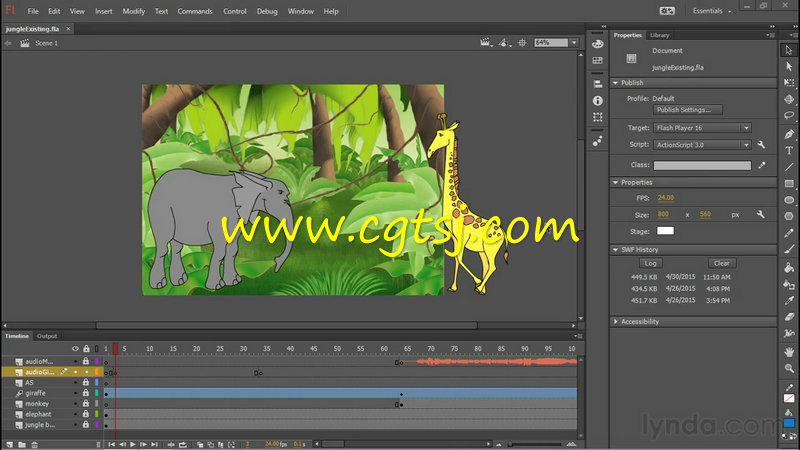Click the Clear button in SWF History

[x=721, y=263]
